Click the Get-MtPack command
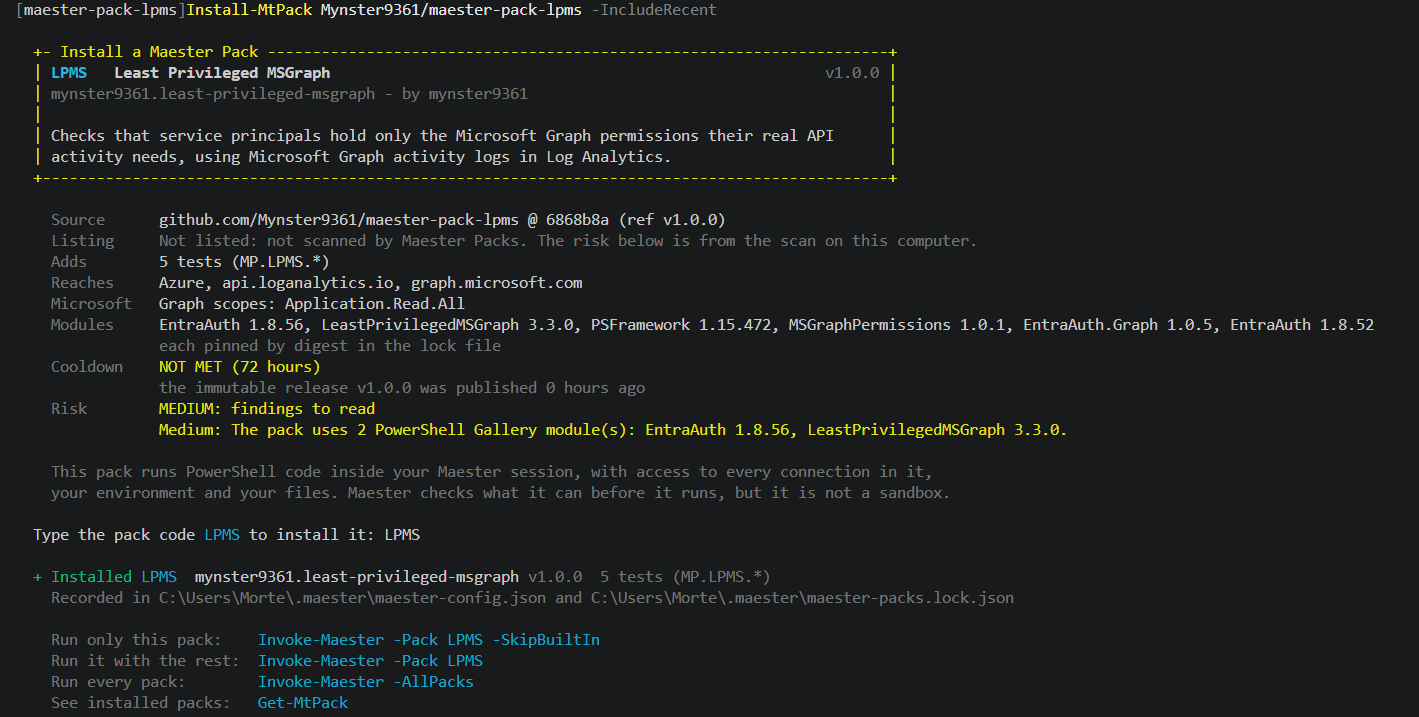Viewport: 1419px width, 717px height. [x=303, y=703]
